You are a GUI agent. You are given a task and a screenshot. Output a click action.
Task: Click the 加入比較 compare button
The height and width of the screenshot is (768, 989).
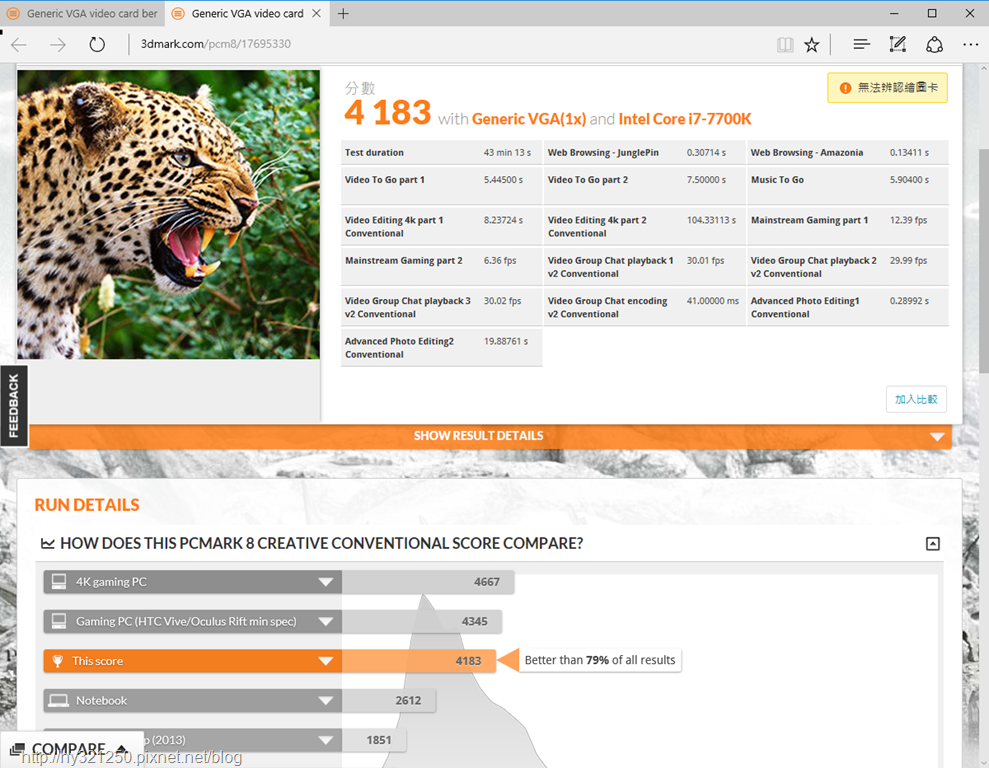point(916,399)
